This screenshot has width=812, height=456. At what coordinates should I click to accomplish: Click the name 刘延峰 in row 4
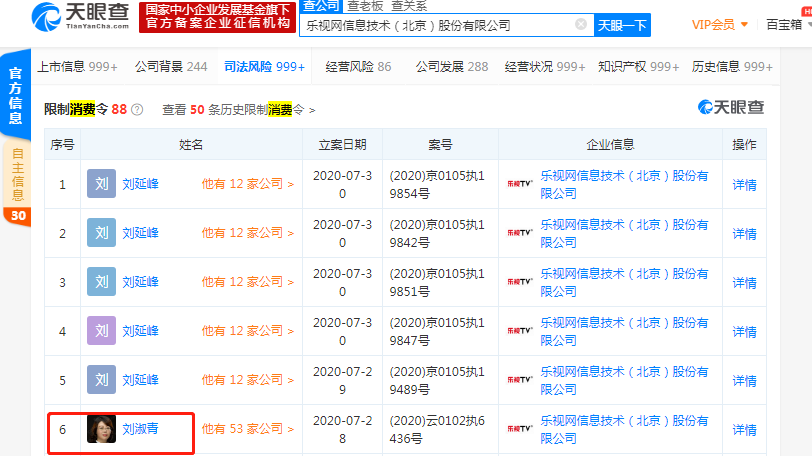tap(140, 331)
